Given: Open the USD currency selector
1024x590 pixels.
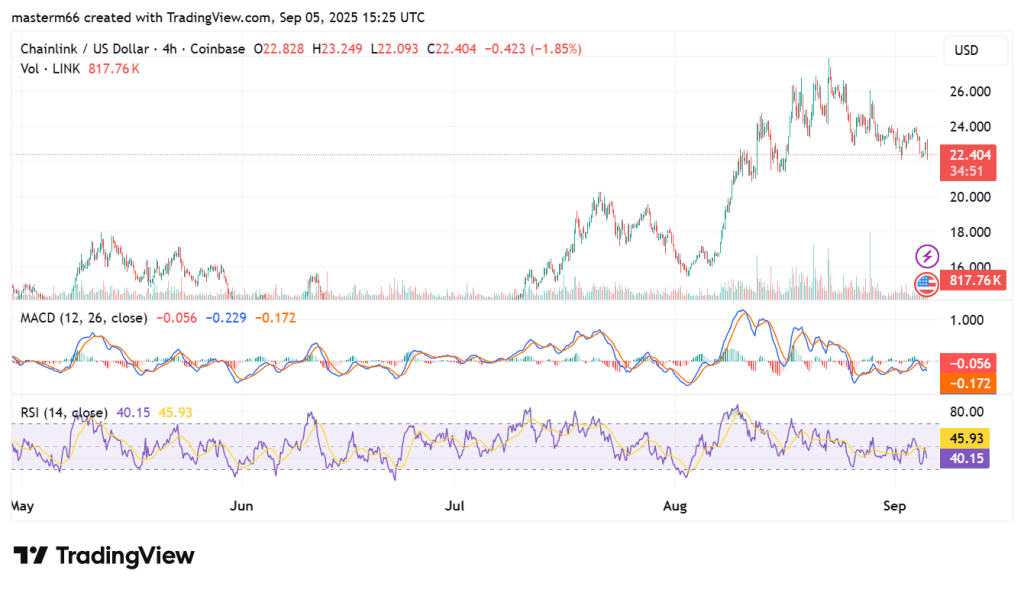Looking at the screenshot, I should tap(975, 50).
